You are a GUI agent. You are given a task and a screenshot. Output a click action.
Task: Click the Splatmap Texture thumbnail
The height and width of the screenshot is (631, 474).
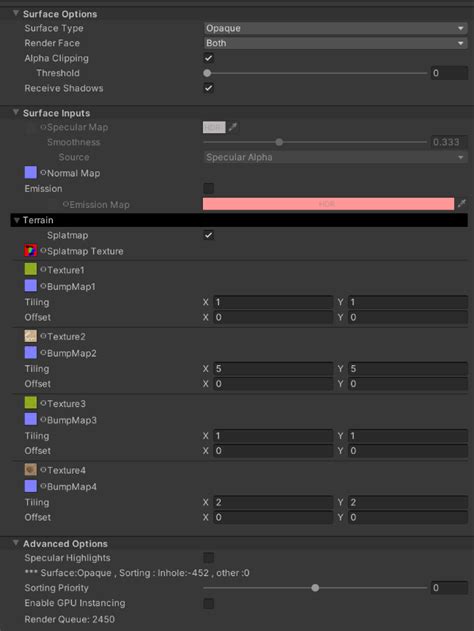[x=31, y=251]
